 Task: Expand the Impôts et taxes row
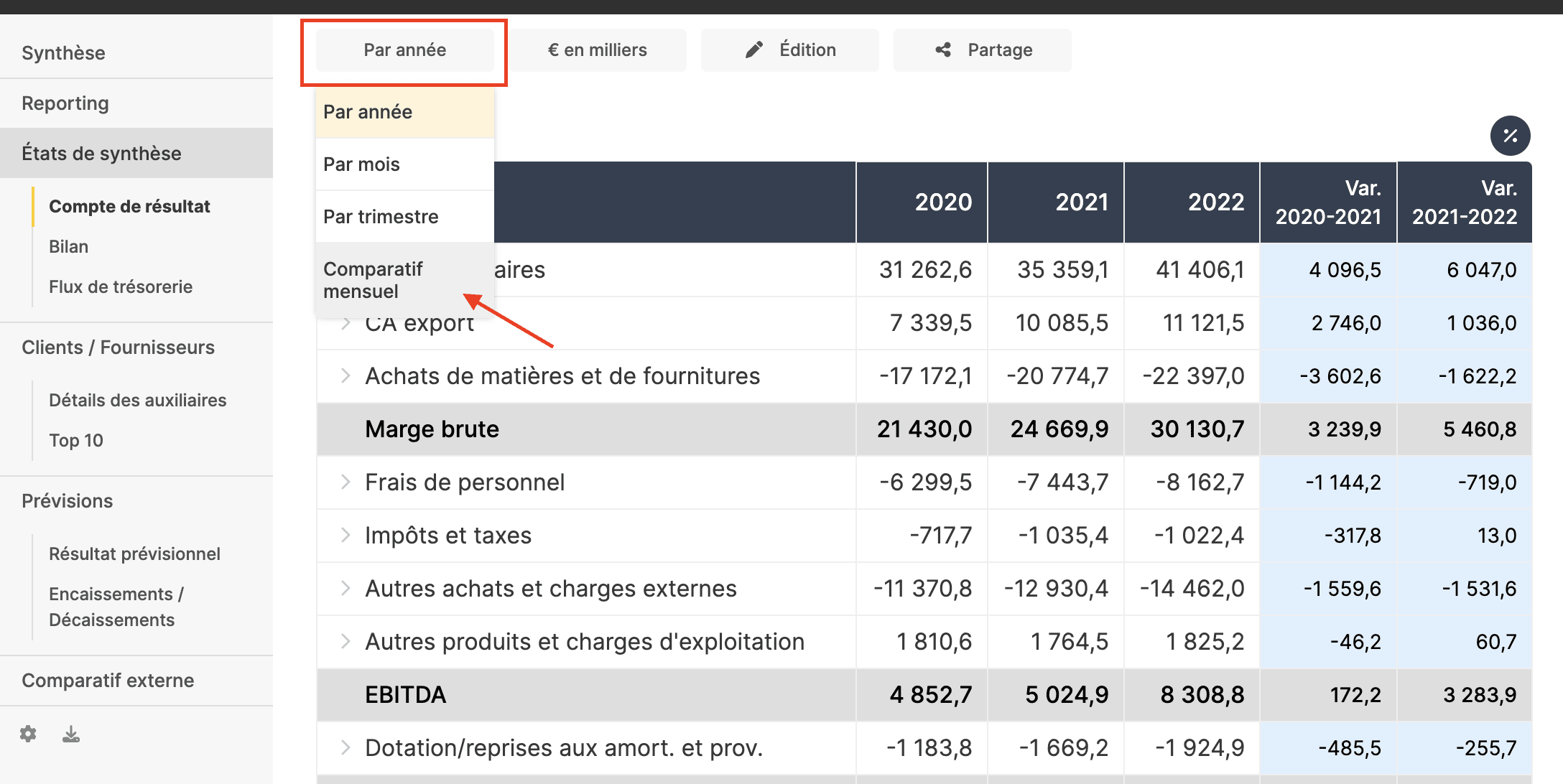click(x=346, y=536)
